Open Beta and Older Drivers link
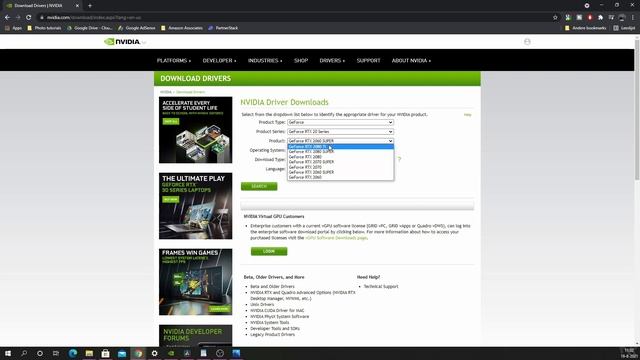 point(272,287)
